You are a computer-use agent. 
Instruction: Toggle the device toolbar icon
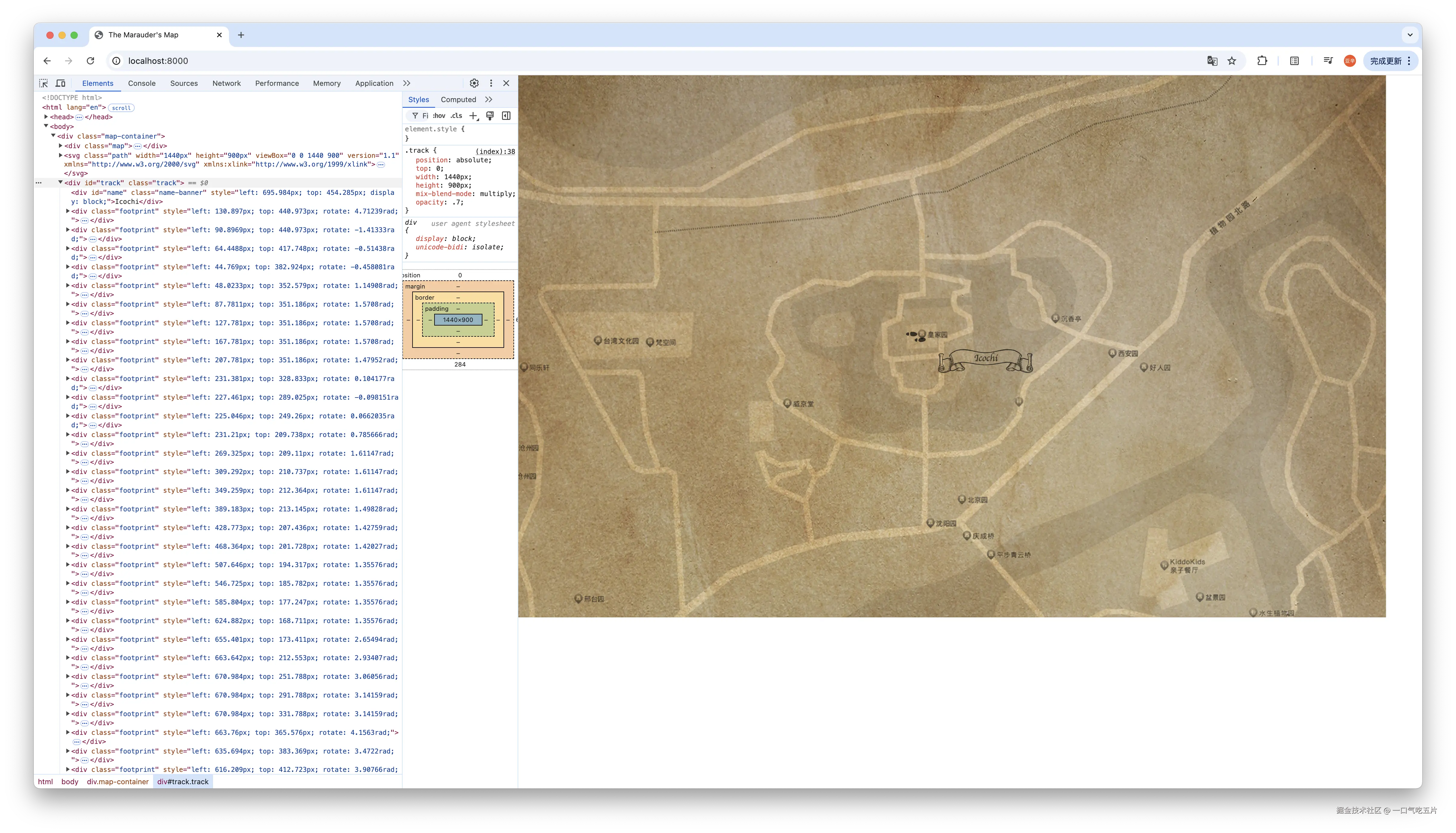point(60,83)
